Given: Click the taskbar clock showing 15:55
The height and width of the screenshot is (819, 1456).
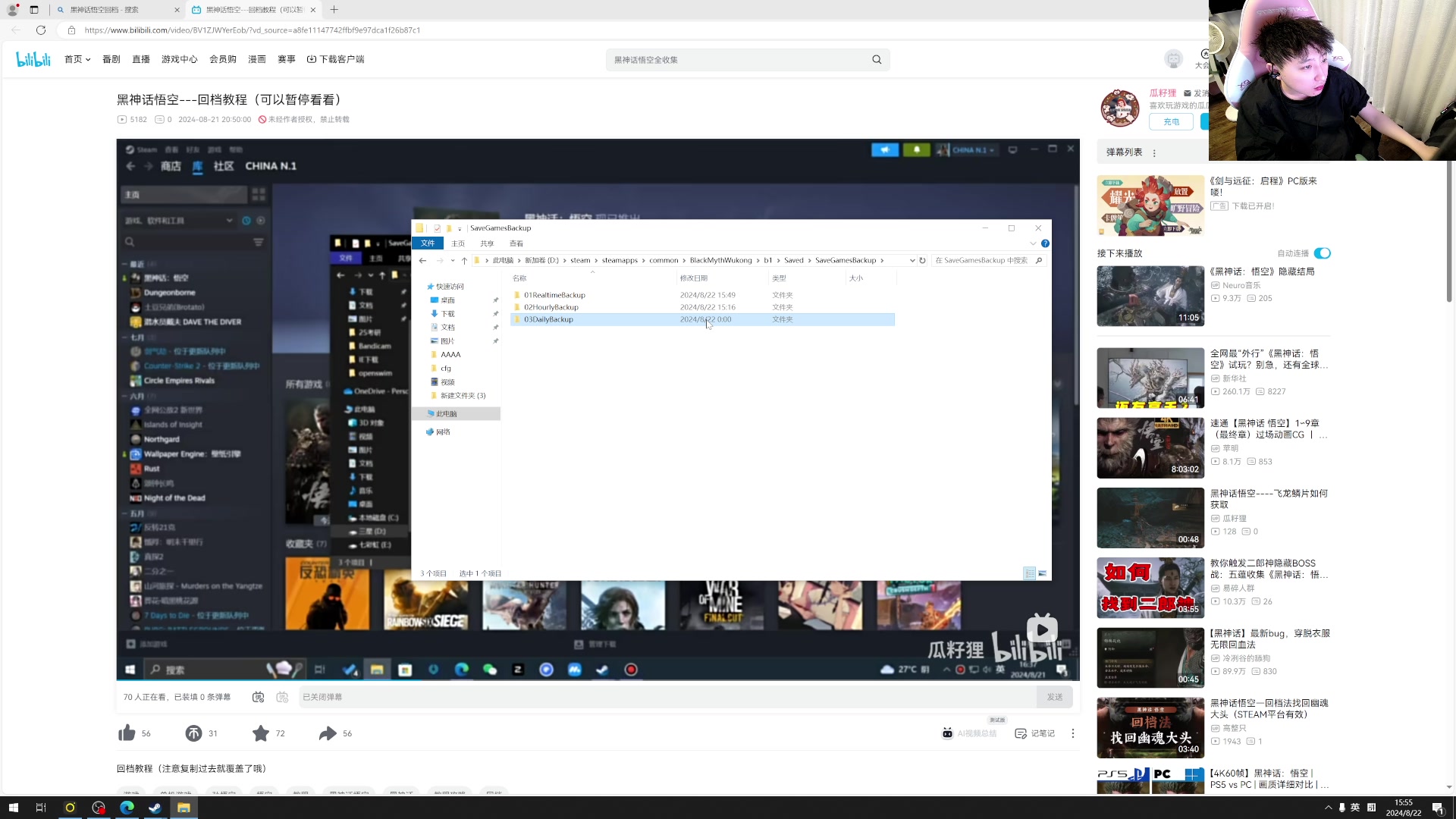Looking at the screenshot, I should [x=1404, y=808].
